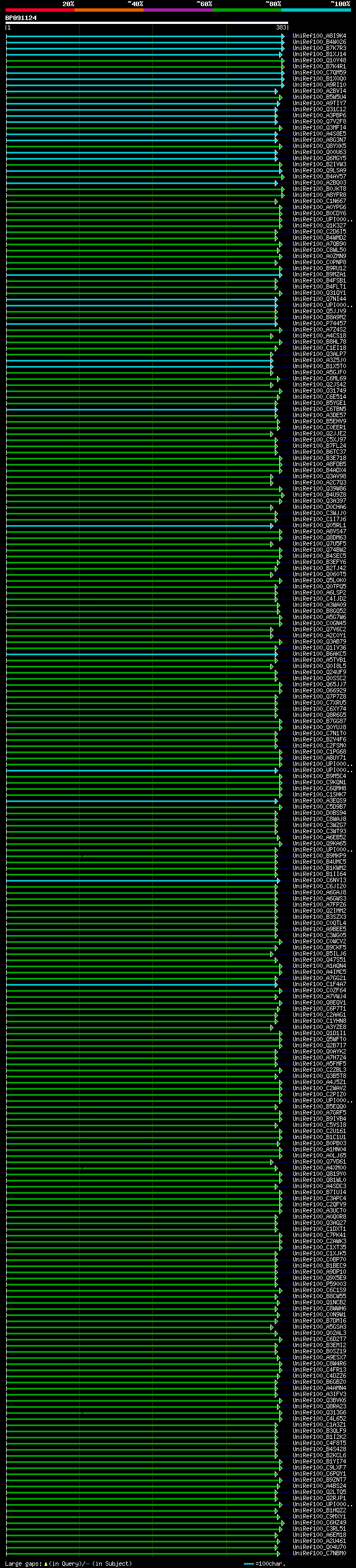The width and height of the screenshot is (356, 1568).
Task: Select the UniRef100_B1X5T0 label
Action: coord(319,367)
